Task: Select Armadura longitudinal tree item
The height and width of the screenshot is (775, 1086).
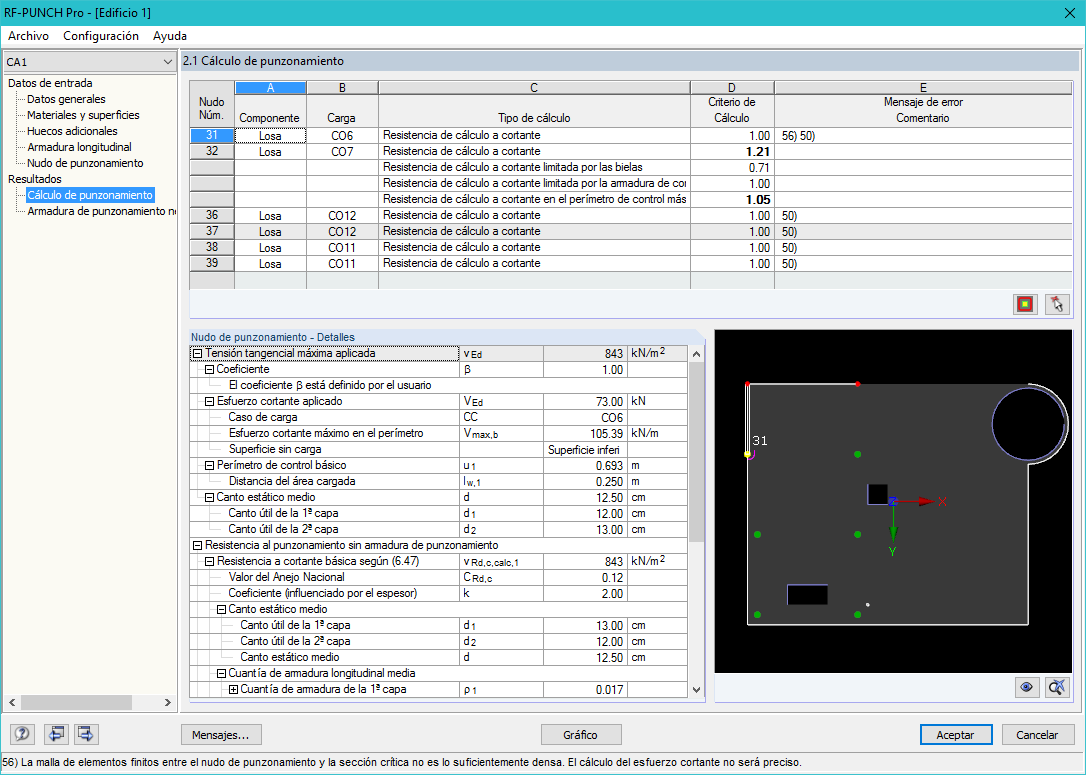Action: 79,147
